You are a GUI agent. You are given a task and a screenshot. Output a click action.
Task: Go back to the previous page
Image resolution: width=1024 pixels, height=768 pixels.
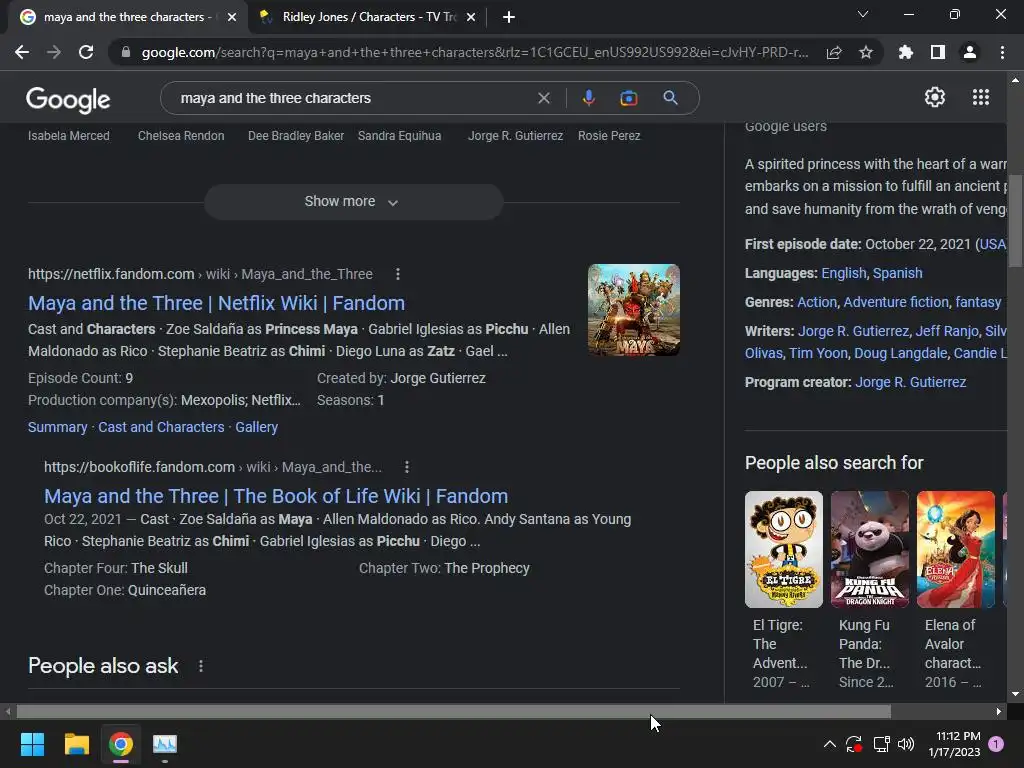[x=22, y=52]
